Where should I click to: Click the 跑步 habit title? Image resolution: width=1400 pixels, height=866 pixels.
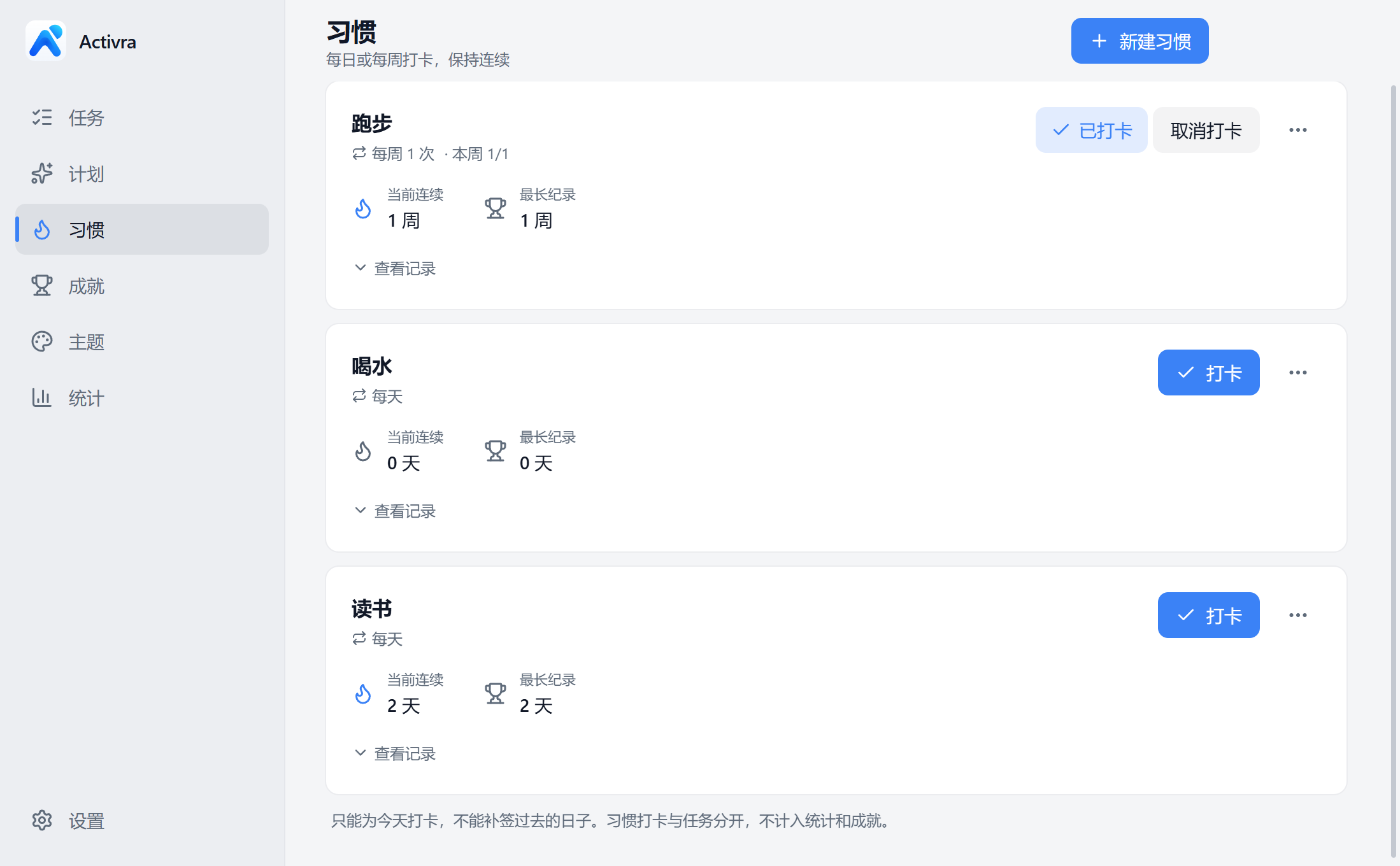point(372,124)
